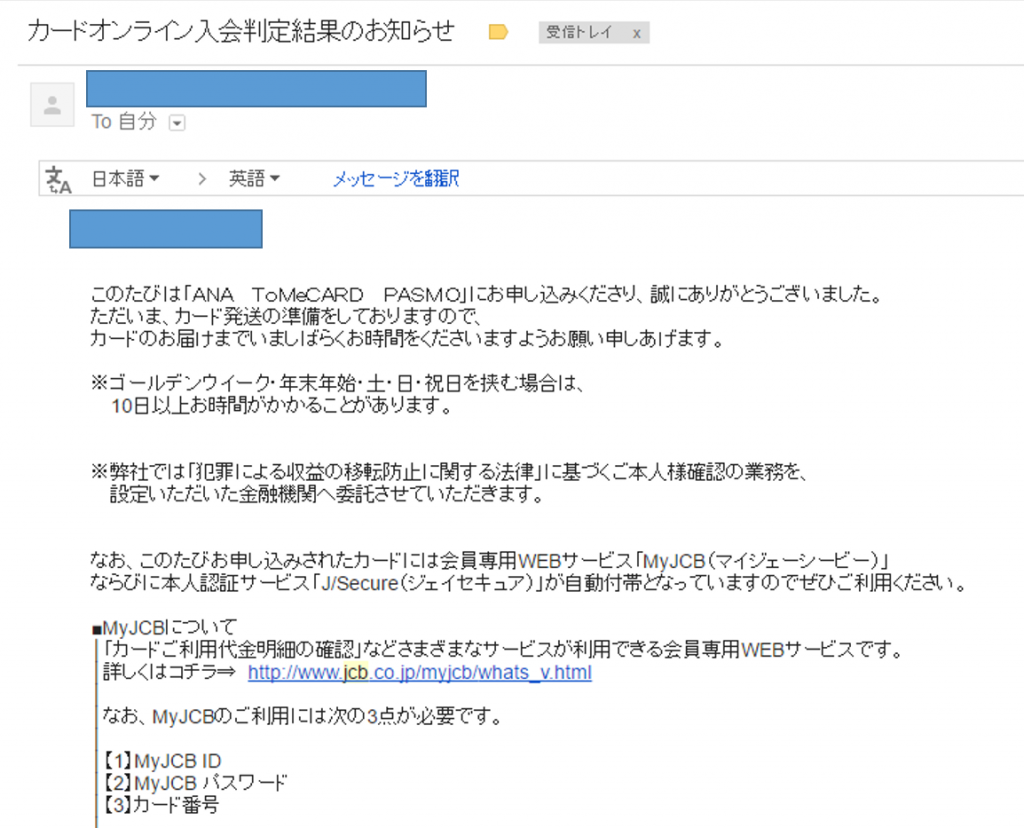The height and width of the screenshot is (828, 1024).
Task: Click the translate icon in the translation bar
Action: [57, 180]
